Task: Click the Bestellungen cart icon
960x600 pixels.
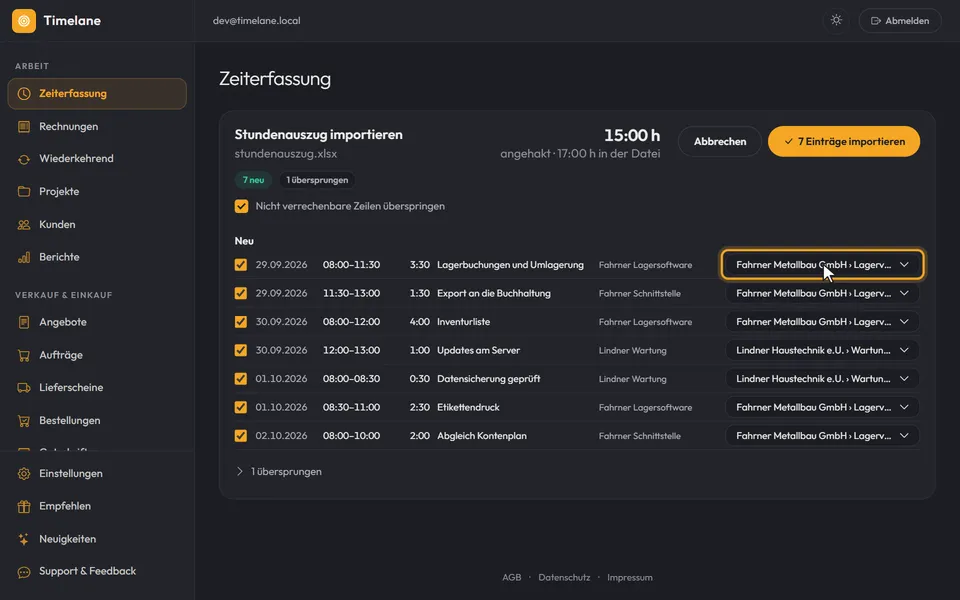Action: tap(24, 421)
